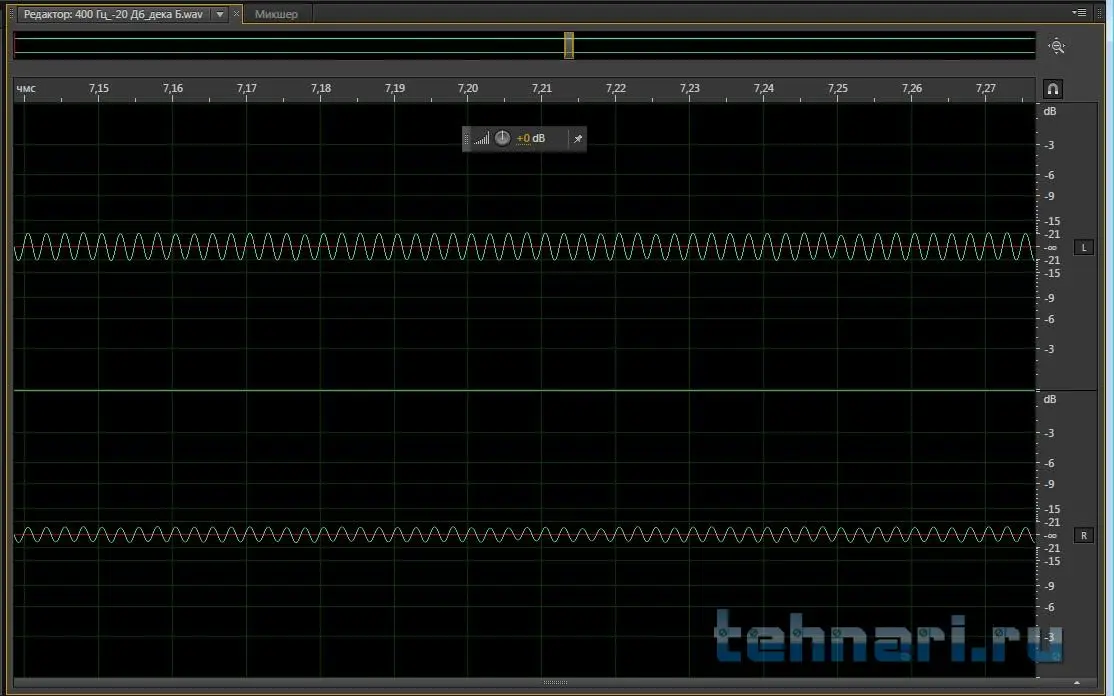Image resolution: width=1114 pixels, height=696 pixels.
Task: Click the volume knob in the HUD
Action: coord(502,139)
